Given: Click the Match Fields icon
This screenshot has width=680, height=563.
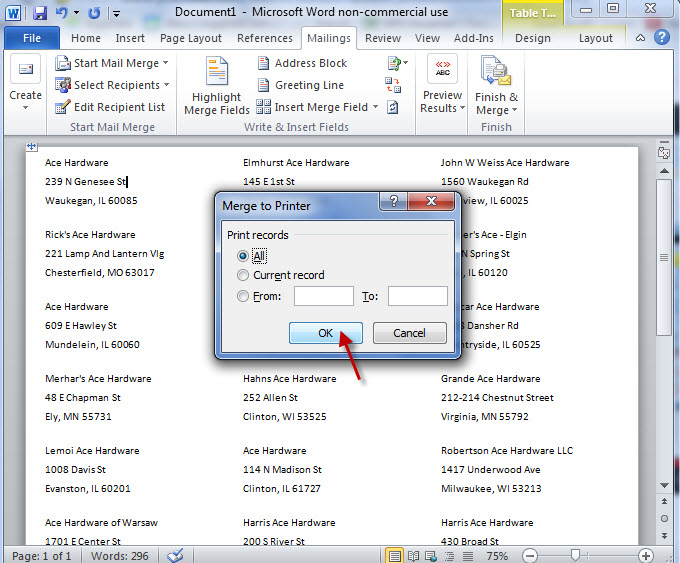Looking at the screenshot, I should pos(393,85).
